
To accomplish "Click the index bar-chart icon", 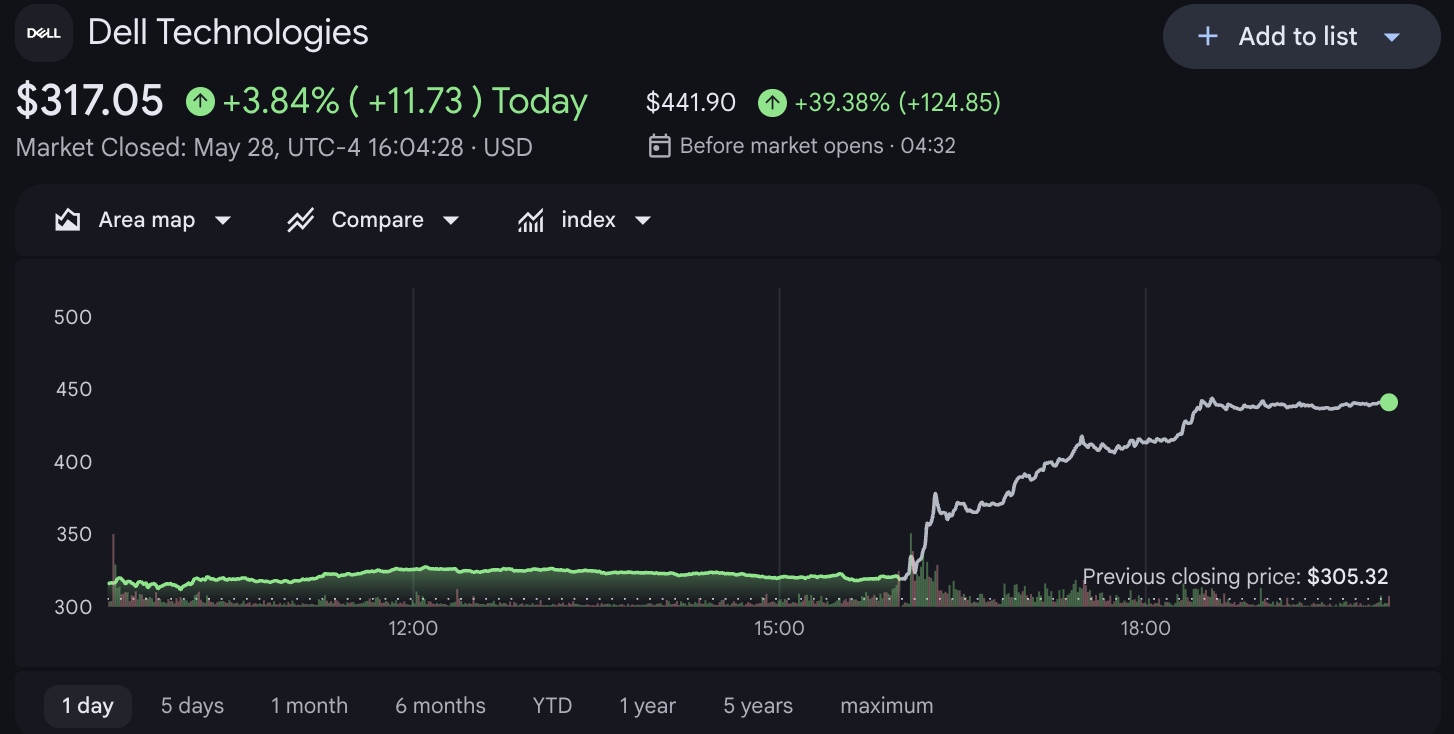I will click(531, 220).
